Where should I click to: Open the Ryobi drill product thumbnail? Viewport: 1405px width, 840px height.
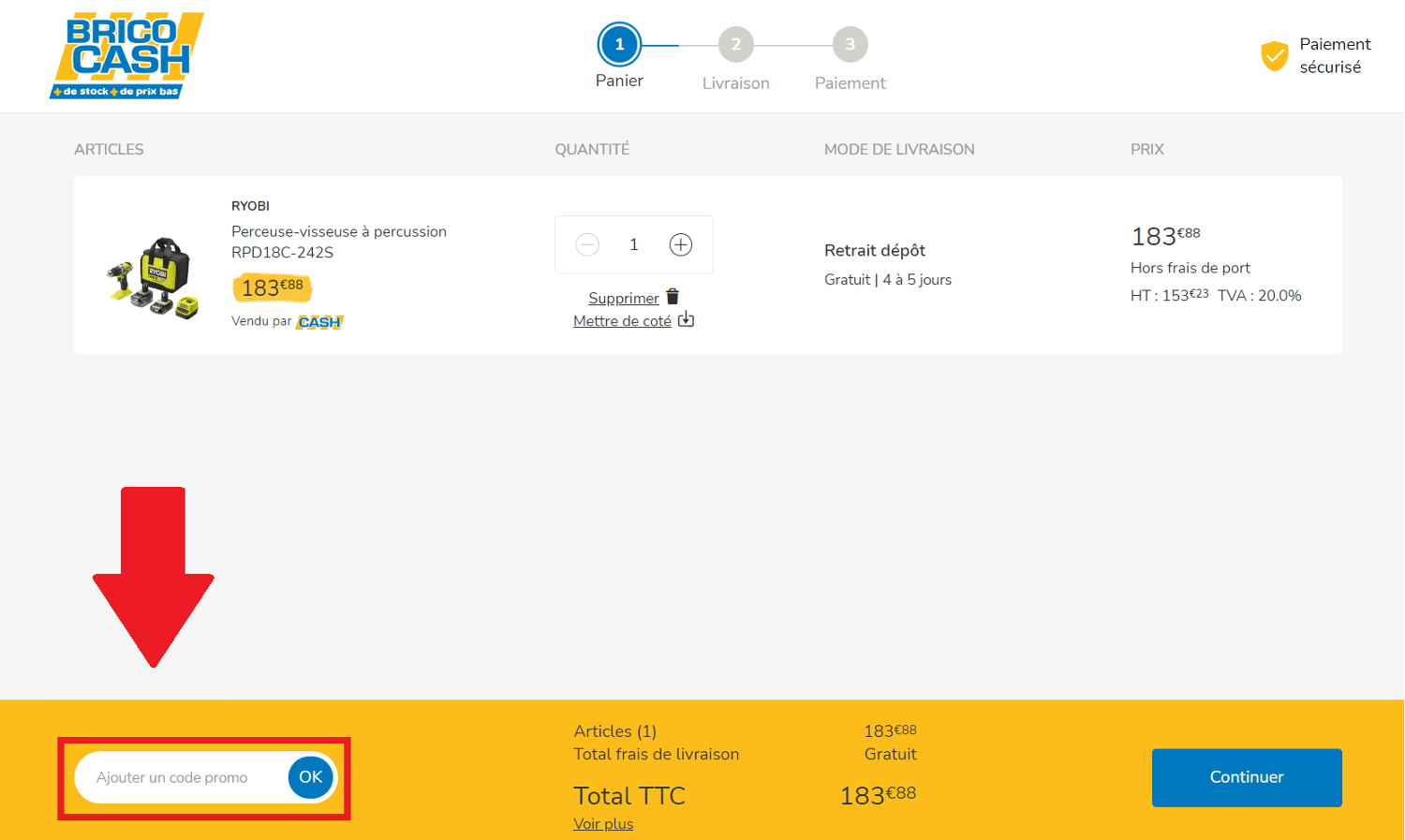click(153, 277)
